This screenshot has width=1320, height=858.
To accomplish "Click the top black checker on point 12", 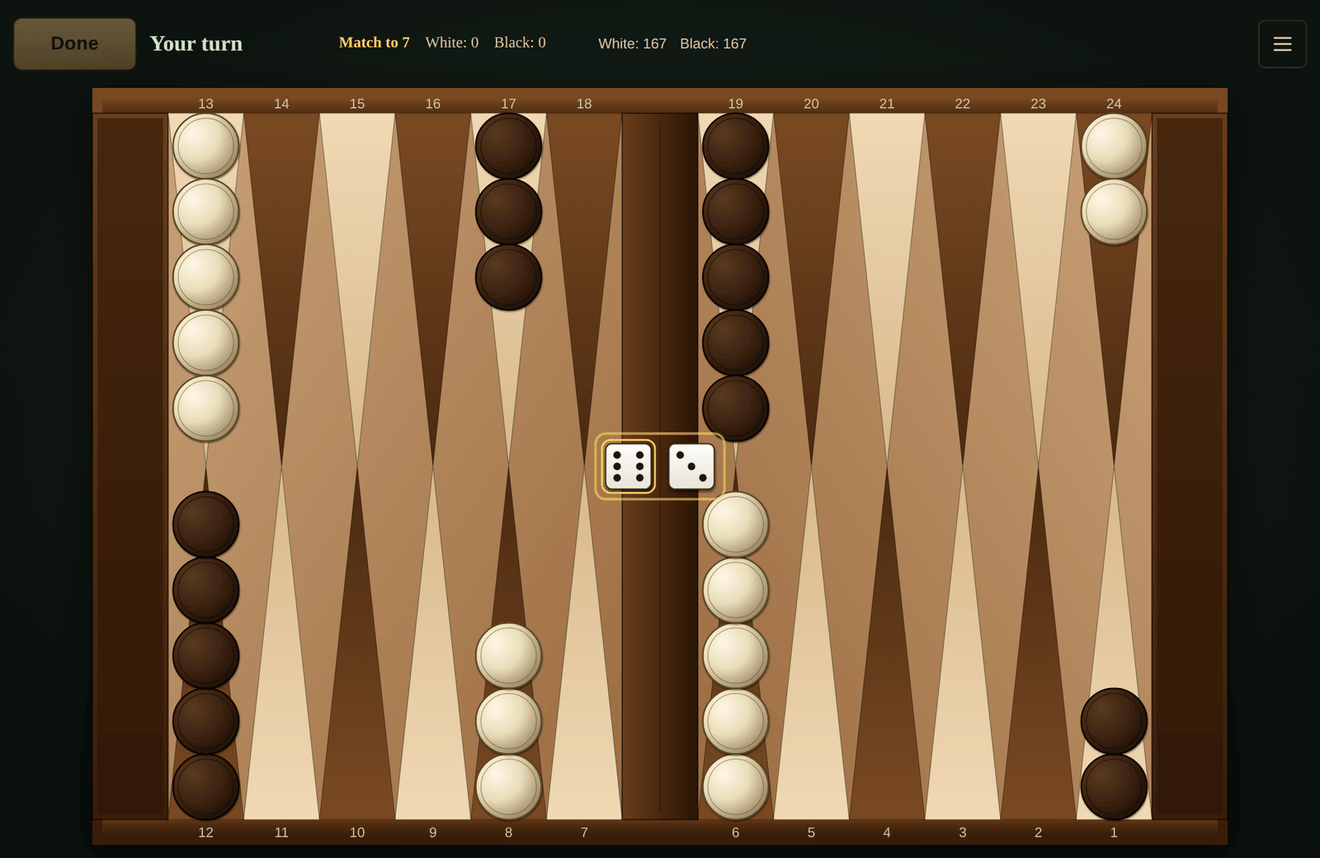I will click(206, 524).
